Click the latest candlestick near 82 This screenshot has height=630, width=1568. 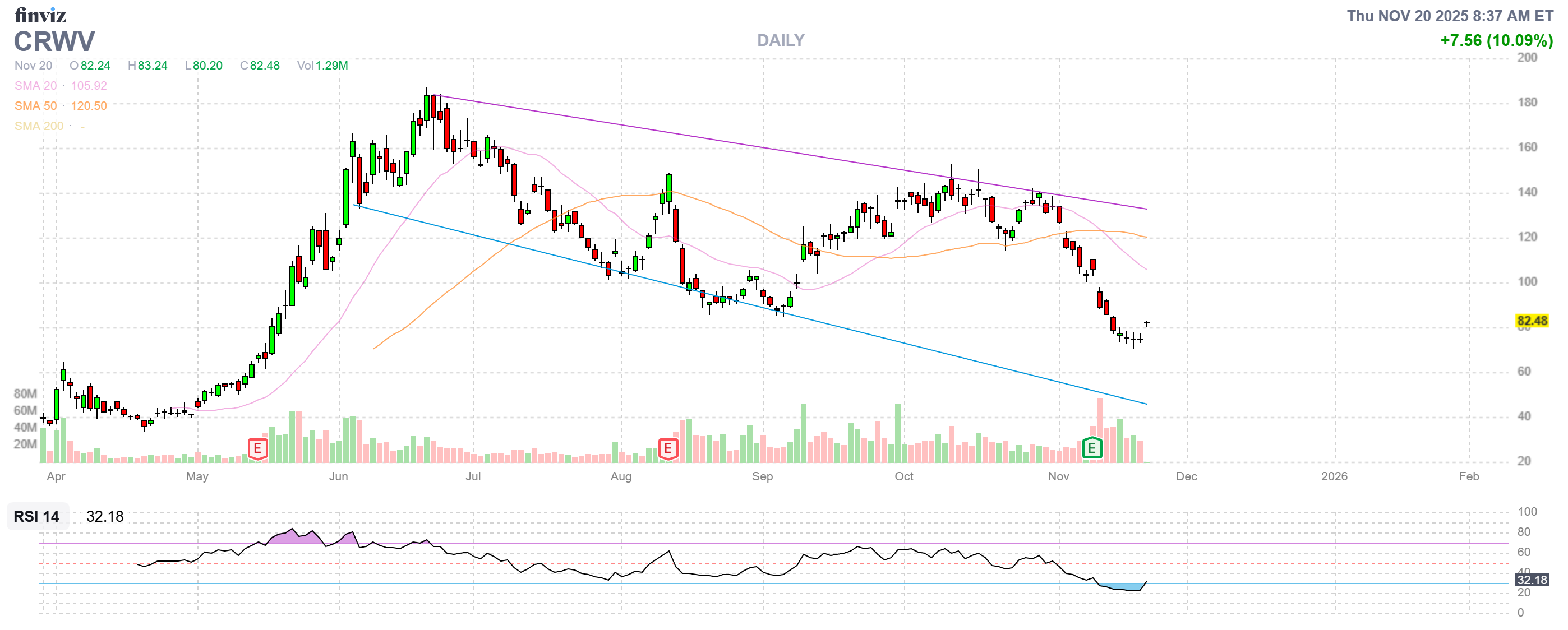(x=1147, y=323)
